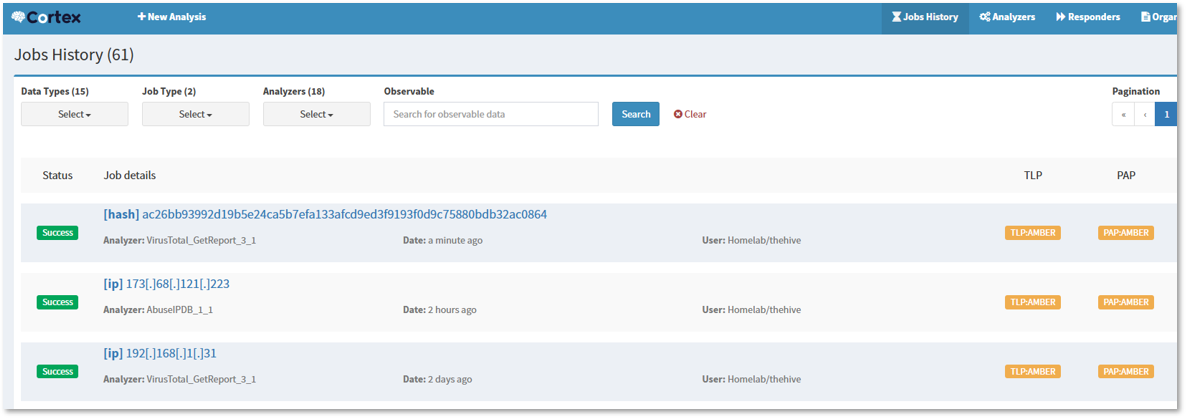Go to previous page with single chevron
Viewport: 1186px width, 418px height.
(x=1144, y=114)
